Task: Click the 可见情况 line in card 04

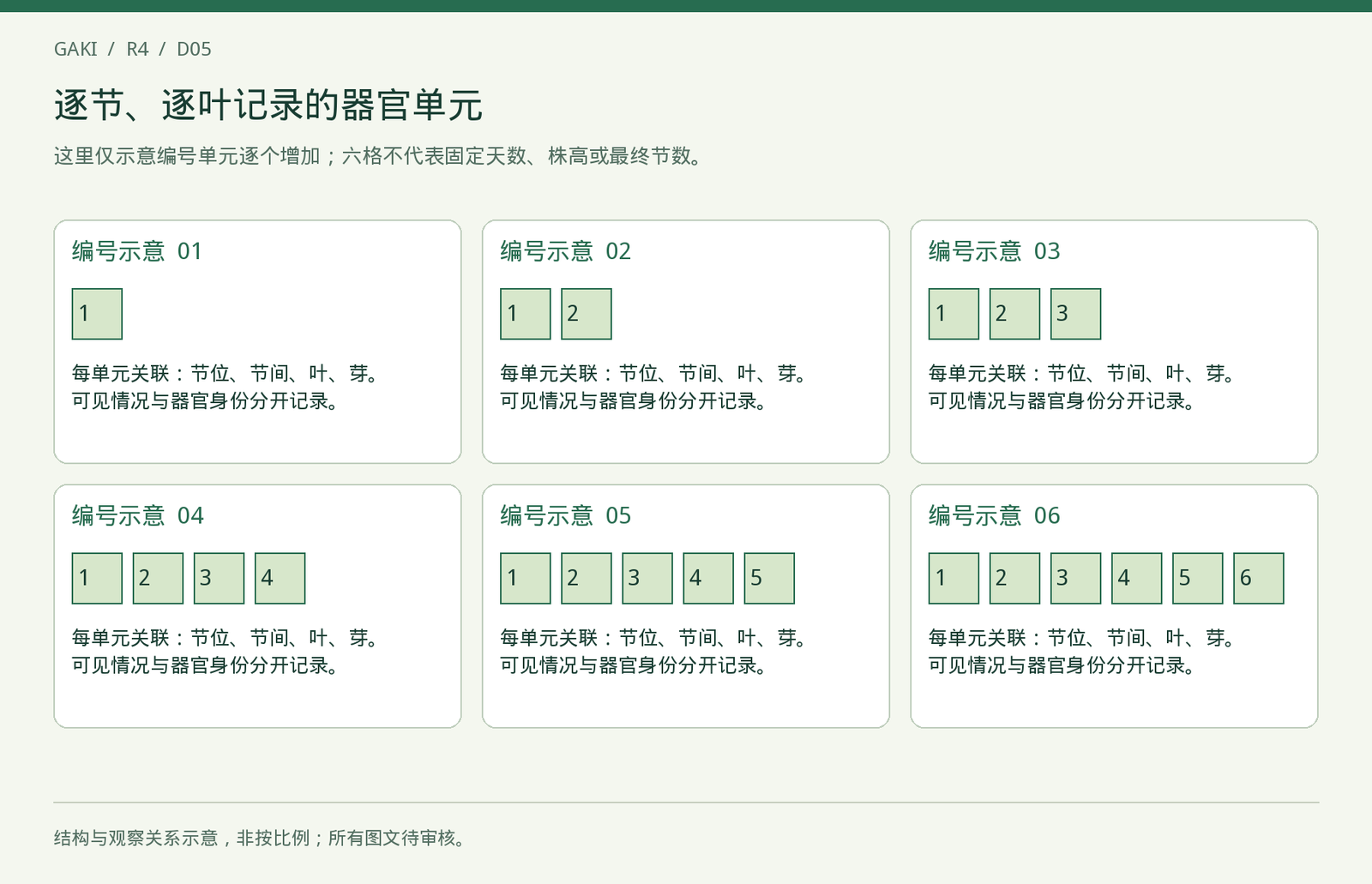Action: click(x=206, y=665)
